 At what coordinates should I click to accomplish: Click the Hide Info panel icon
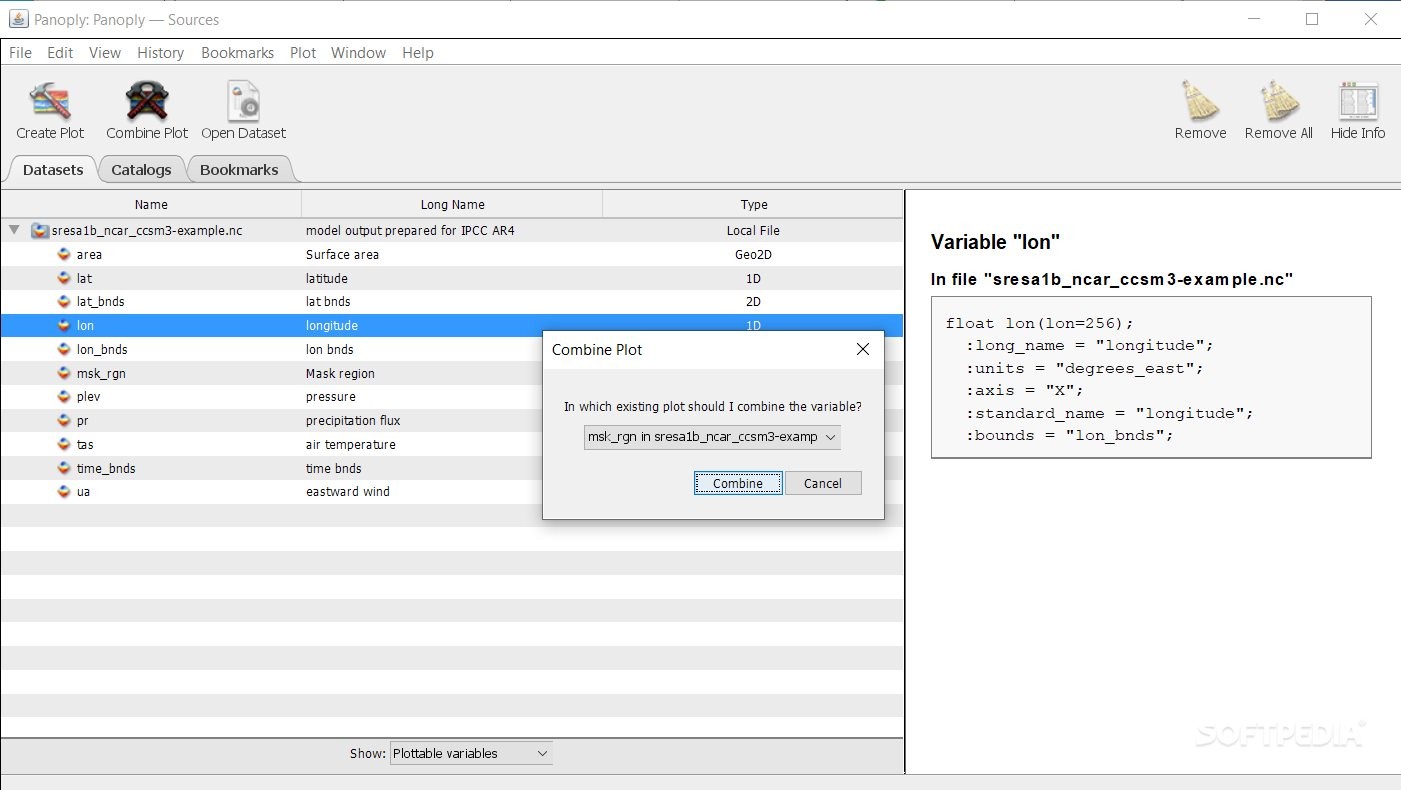(x=1358, y=101)
